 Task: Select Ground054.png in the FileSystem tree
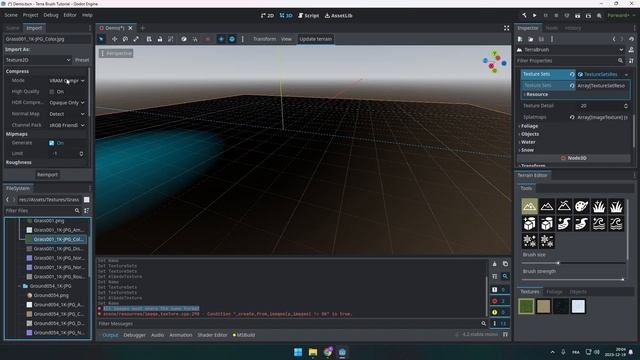tap(51, 296)
